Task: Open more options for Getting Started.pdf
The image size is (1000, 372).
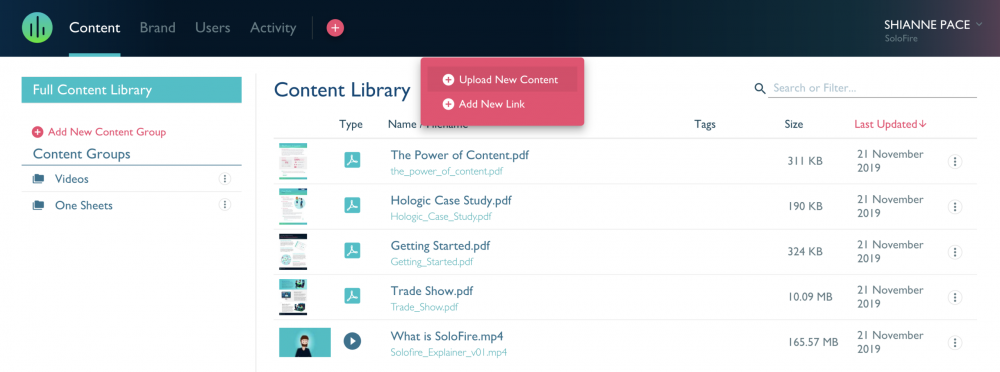Action: 955,252
